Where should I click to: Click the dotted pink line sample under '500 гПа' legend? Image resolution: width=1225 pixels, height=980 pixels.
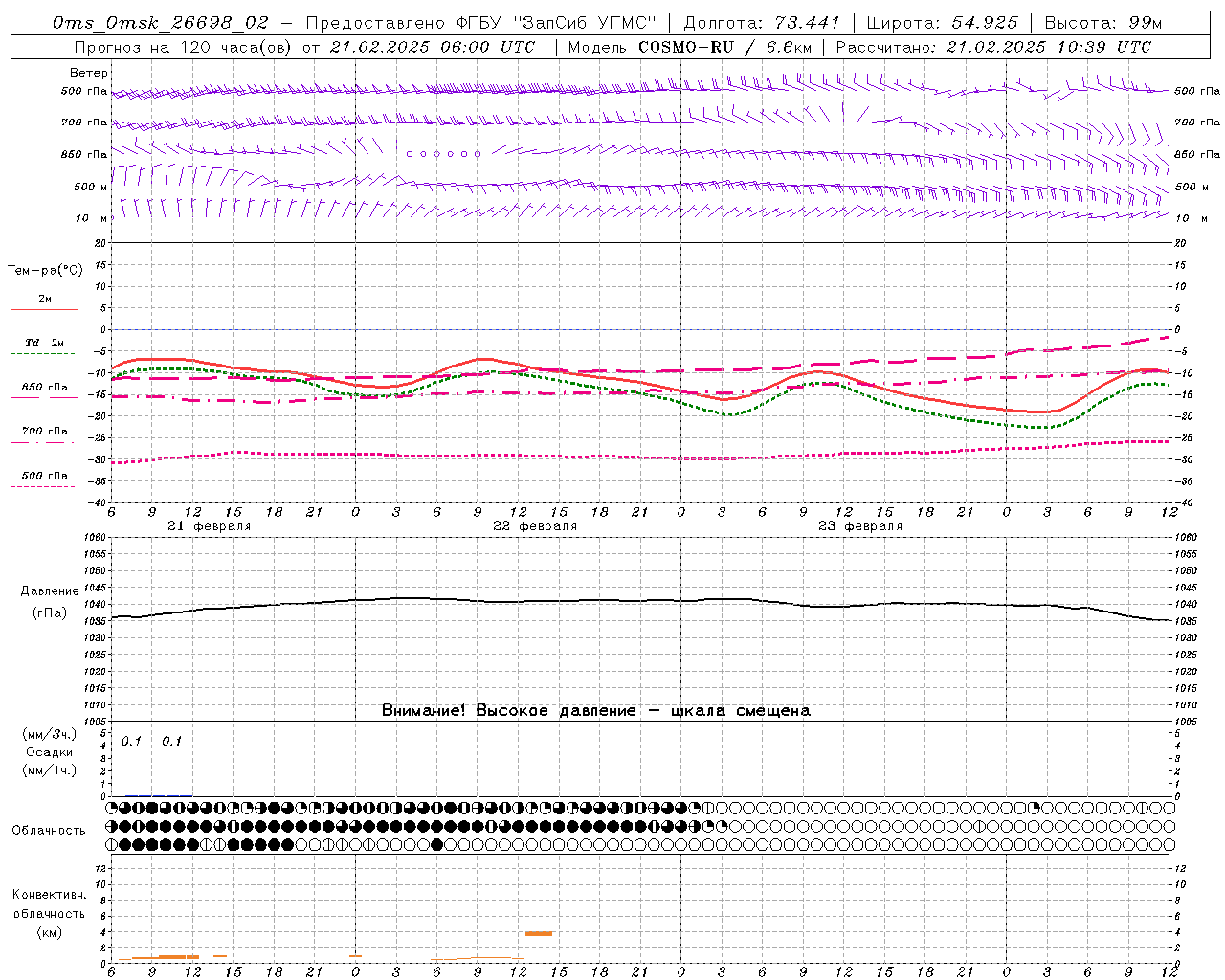(x=43, y=486)
